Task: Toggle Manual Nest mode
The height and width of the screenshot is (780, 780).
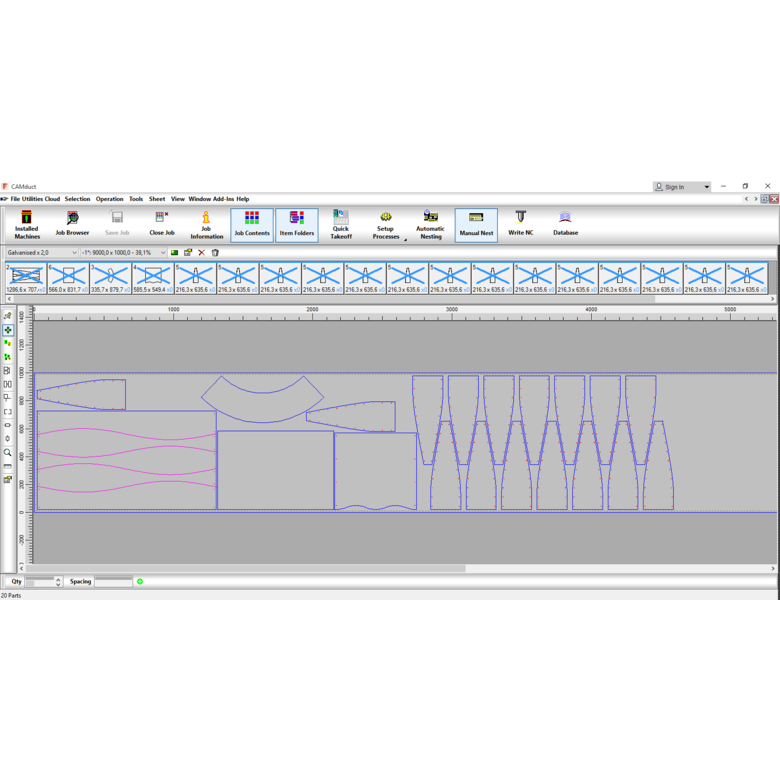Action: tap(476, 225)
